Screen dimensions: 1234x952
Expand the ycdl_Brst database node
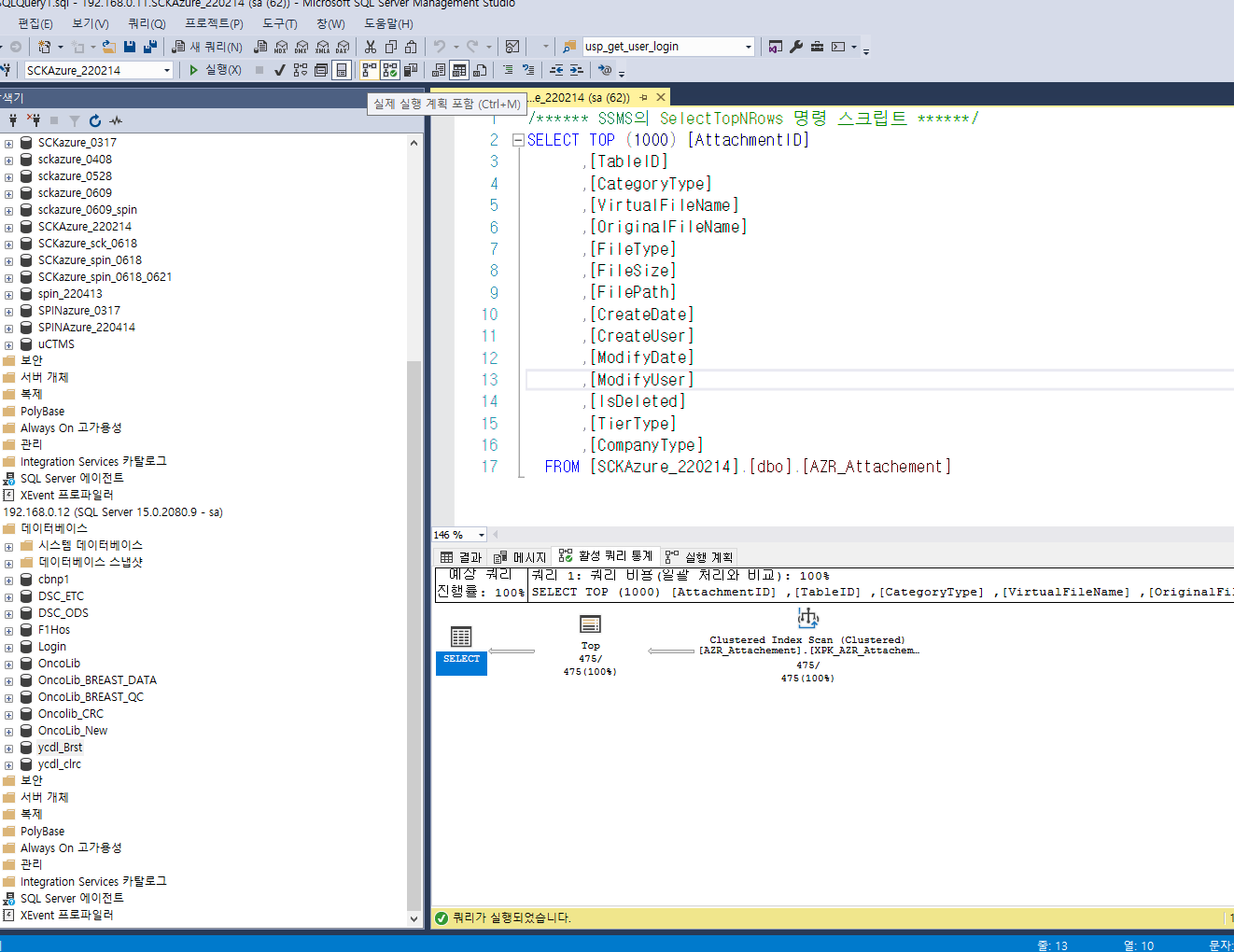8,748
